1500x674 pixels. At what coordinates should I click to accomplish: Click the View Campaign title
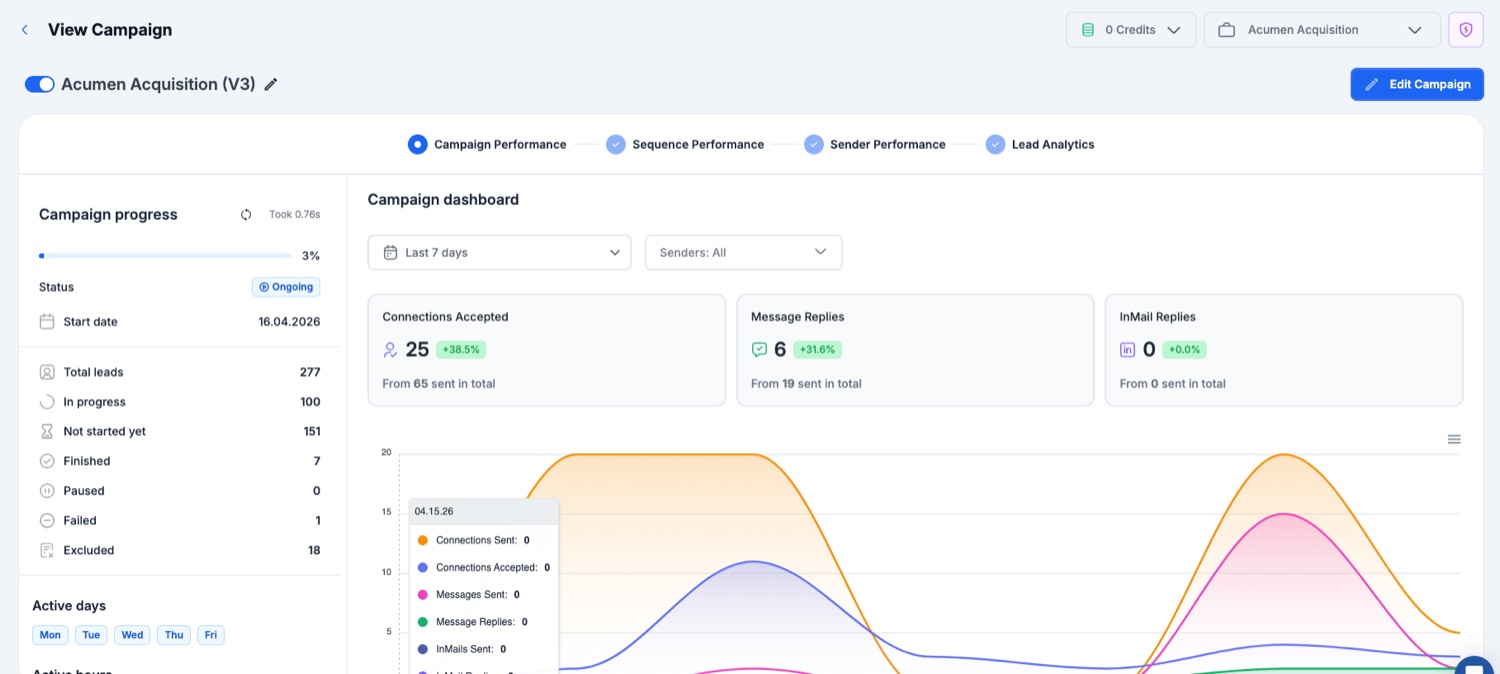pyautogui.click(x=110, y=30)
